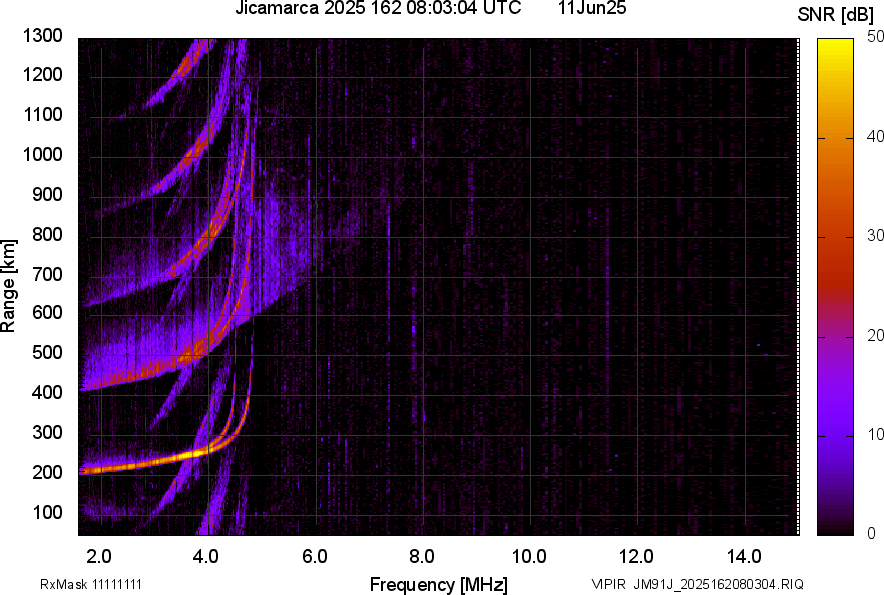The image size is (884, 595).
Task: Click range tick label '500'
Action: coord(47,352)
